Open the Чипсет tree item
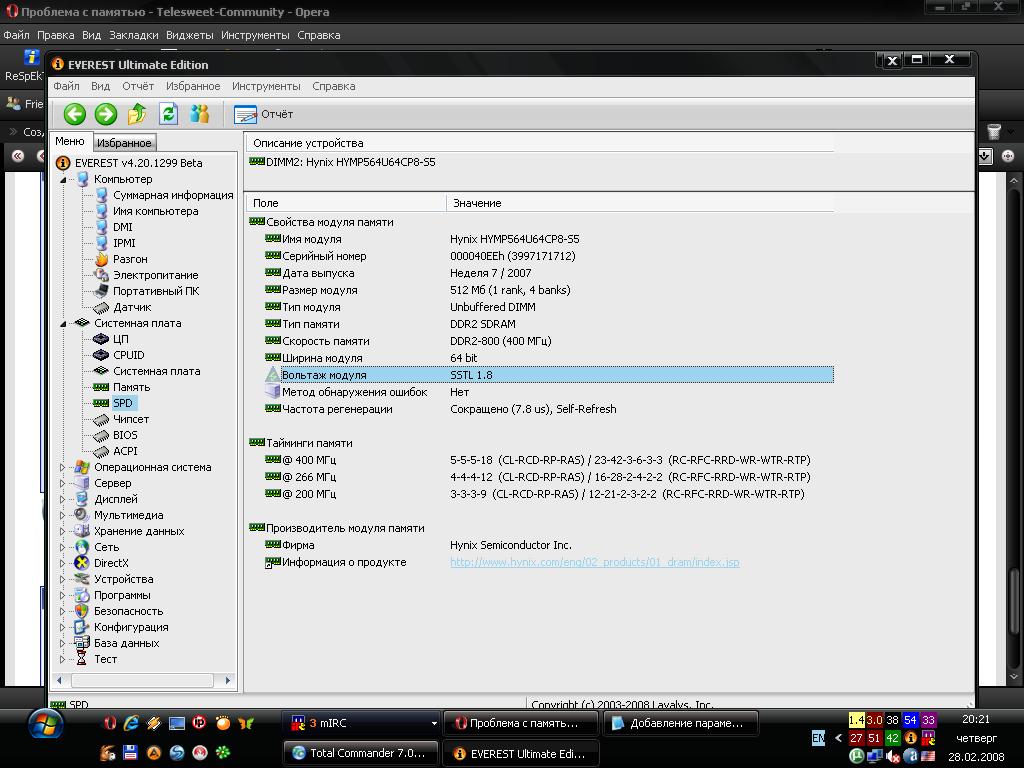1024x768 pixels. [130, 419]
